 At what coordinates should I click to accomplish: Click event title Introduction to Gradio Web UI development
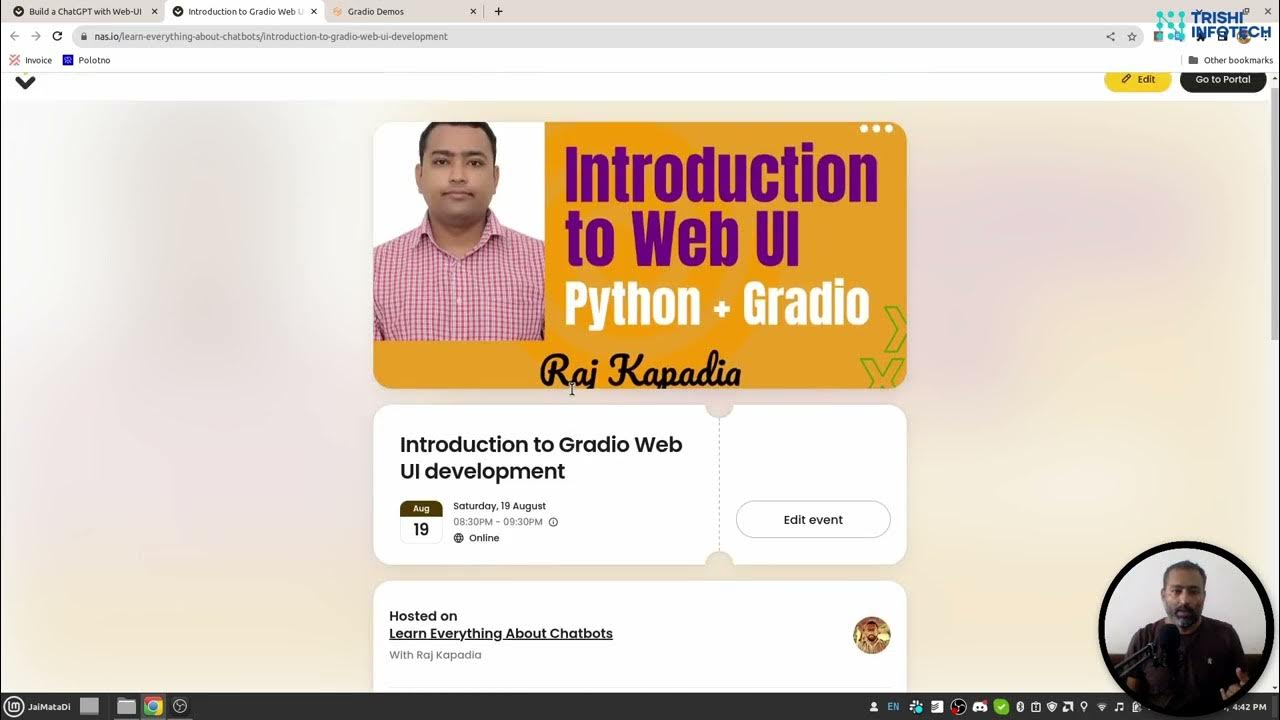(541, 457)
